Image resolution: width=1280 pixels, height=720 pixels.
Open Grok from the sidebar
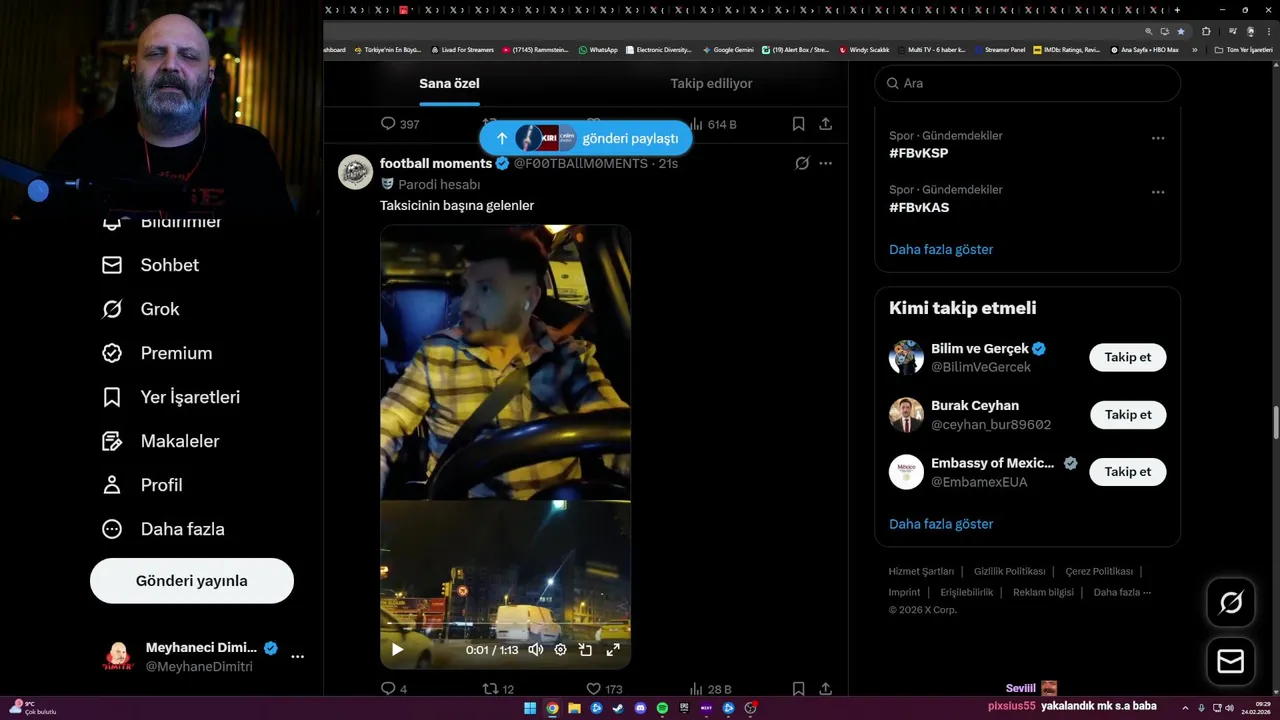pyautogui.click(x=140, y=309)
